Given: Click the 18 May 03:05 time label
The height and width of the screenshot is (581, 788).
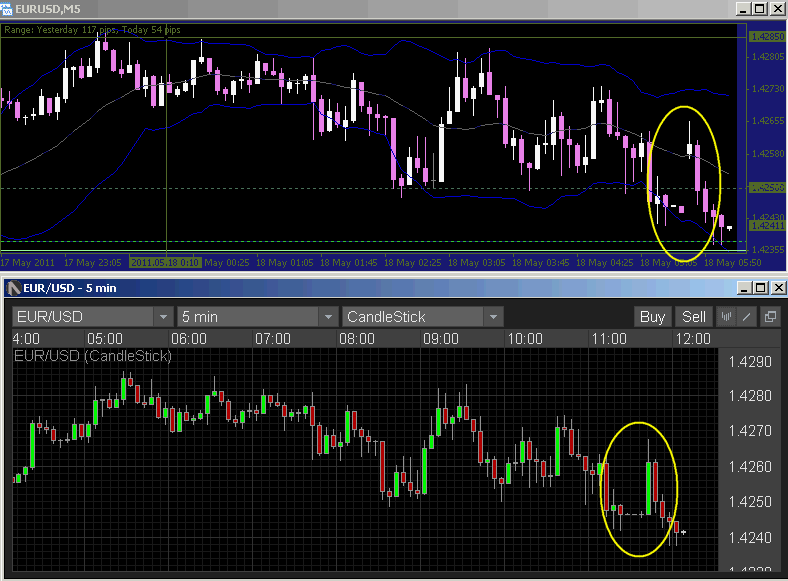Looking at the screenshot, I should [476, 262].
